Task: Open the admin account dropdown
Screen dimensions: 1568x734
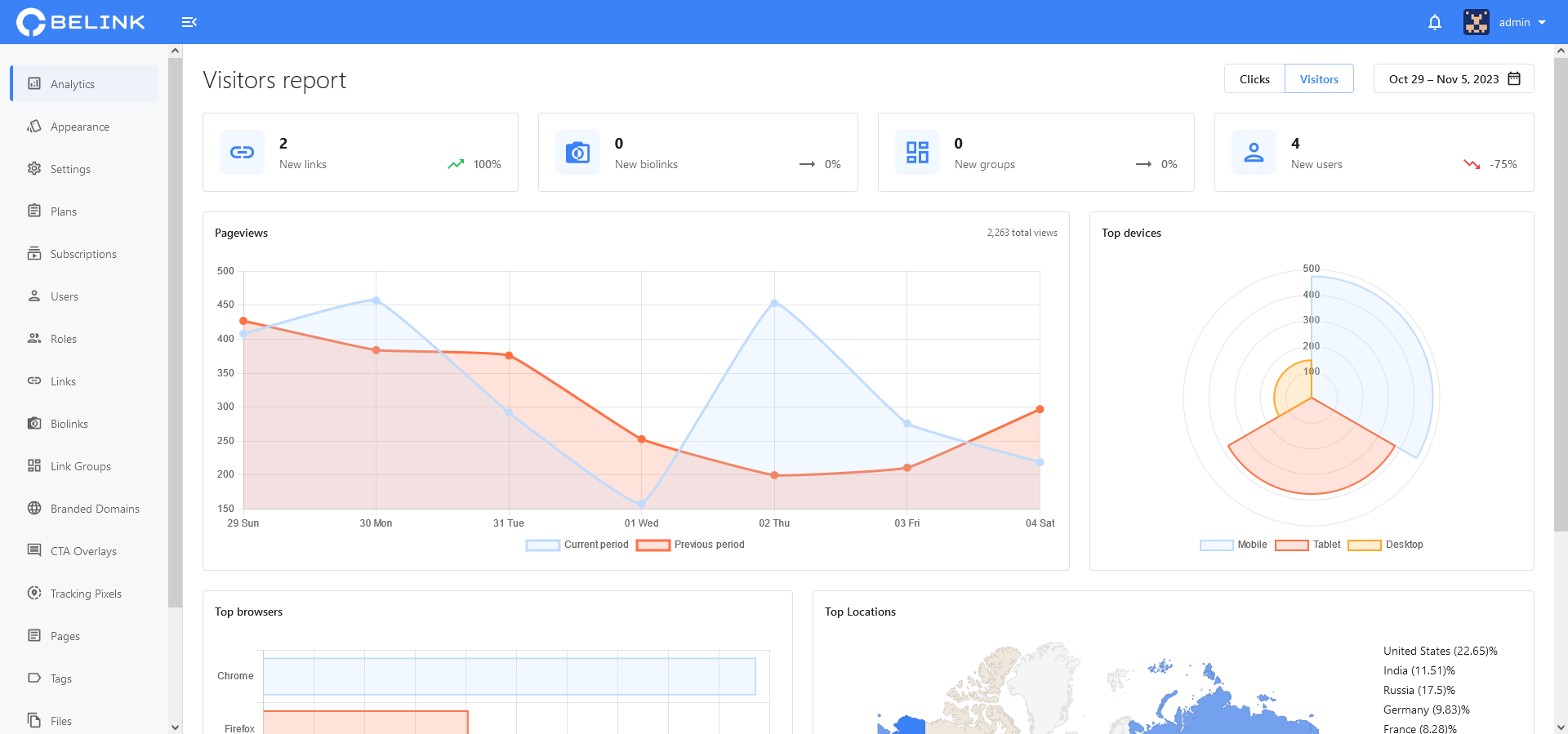Action: 1506,22
